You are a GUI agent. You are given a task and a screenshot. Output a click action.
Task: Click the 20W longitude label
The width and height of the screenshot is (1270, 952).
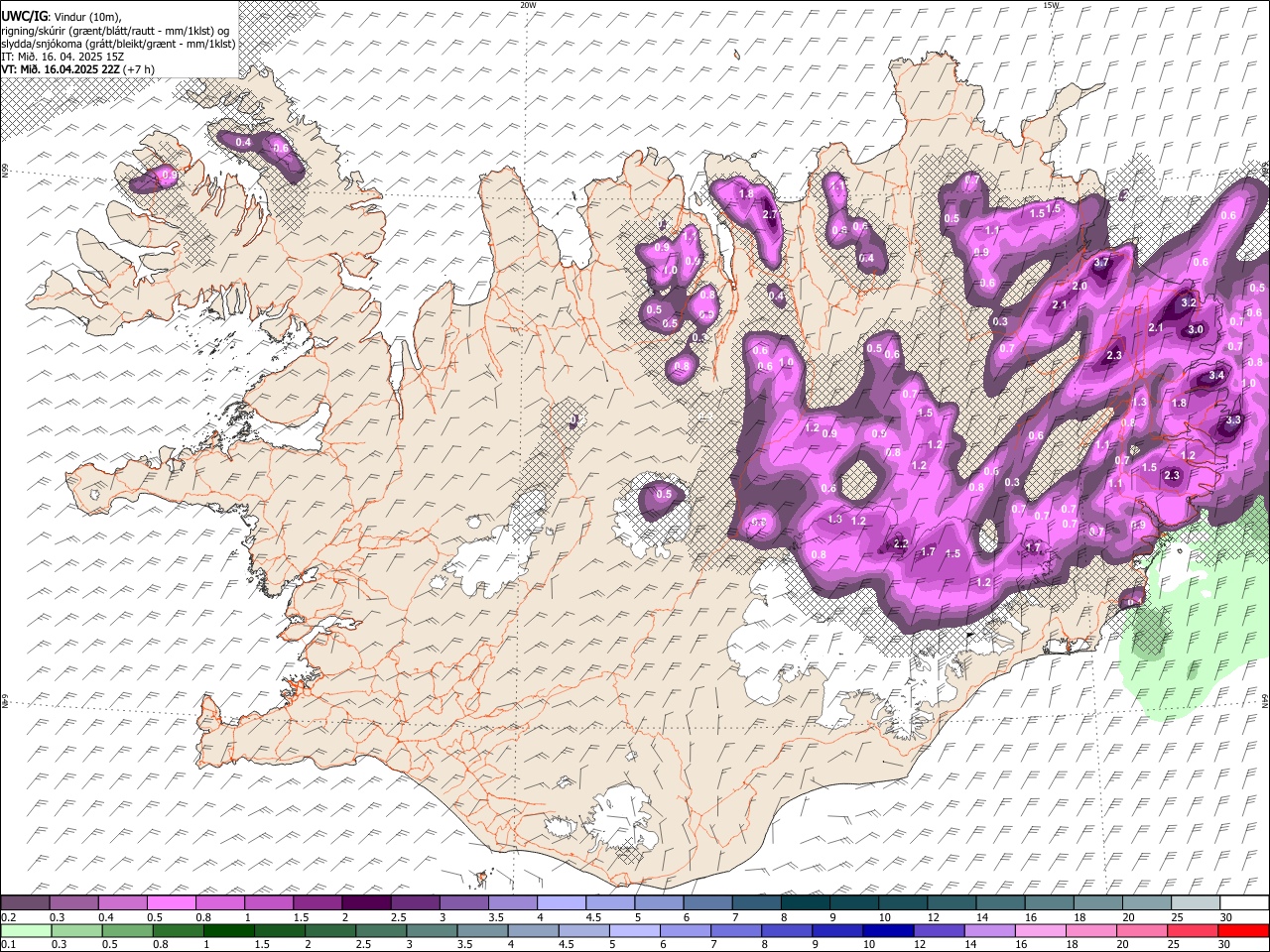pyautogui.click(x=528, y=5)
